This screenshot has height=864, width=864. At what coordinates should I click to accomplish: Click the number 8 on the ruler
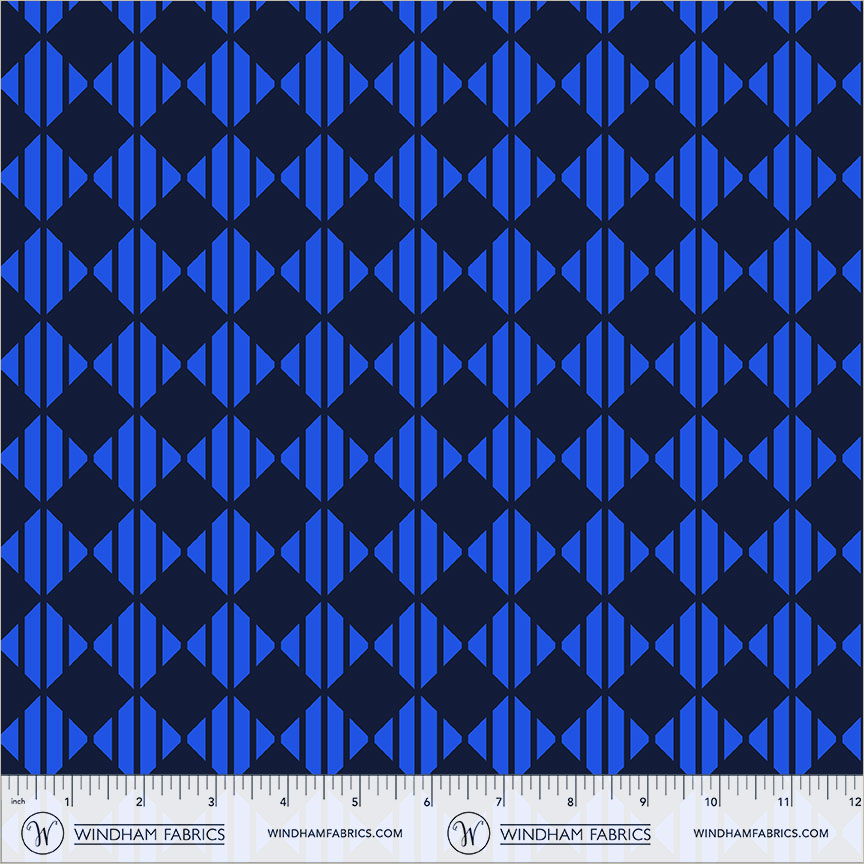[571, 802]
